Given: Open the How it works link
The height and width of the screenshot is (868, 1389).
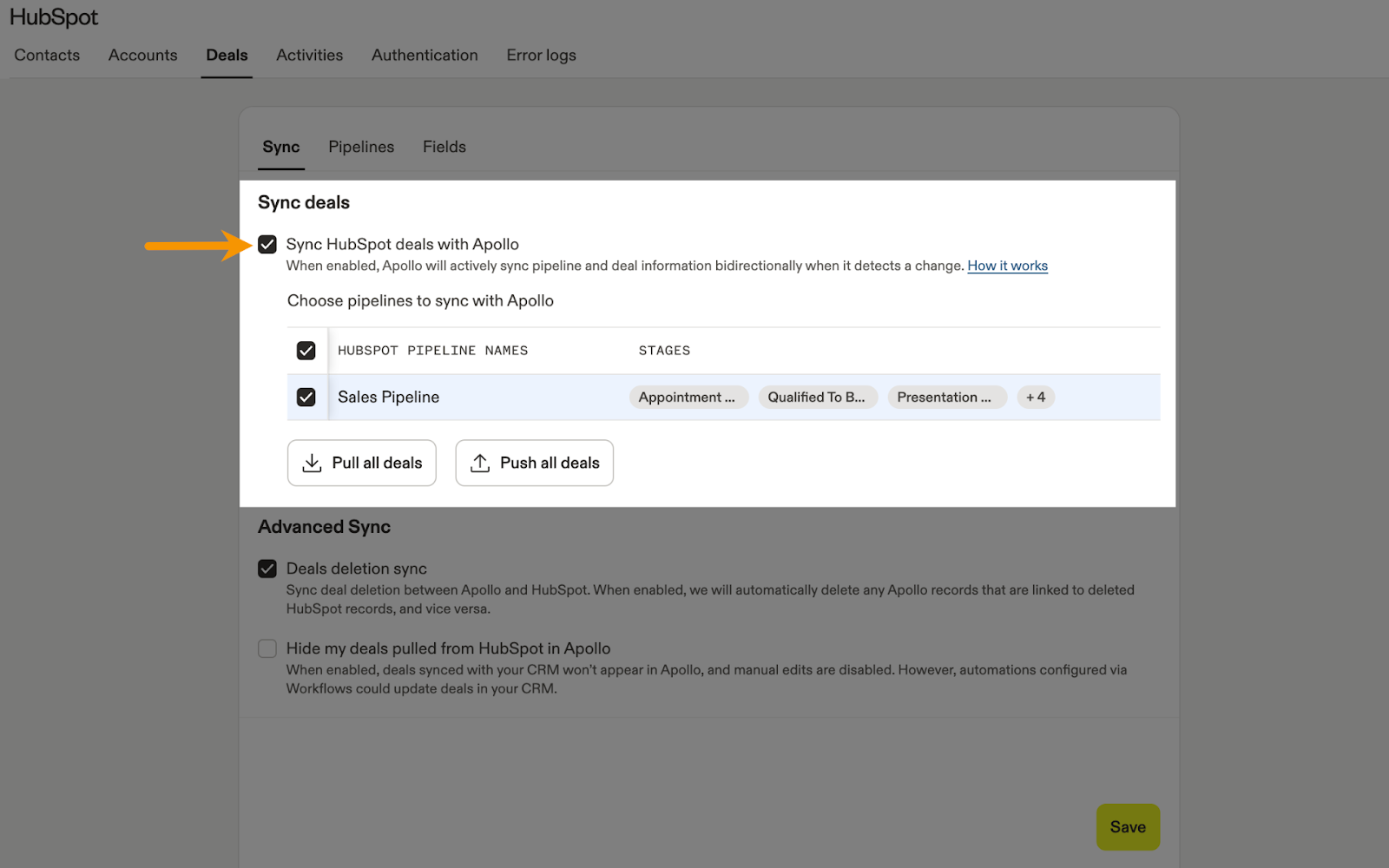Looking at the screenshot, I should 1007,266.
